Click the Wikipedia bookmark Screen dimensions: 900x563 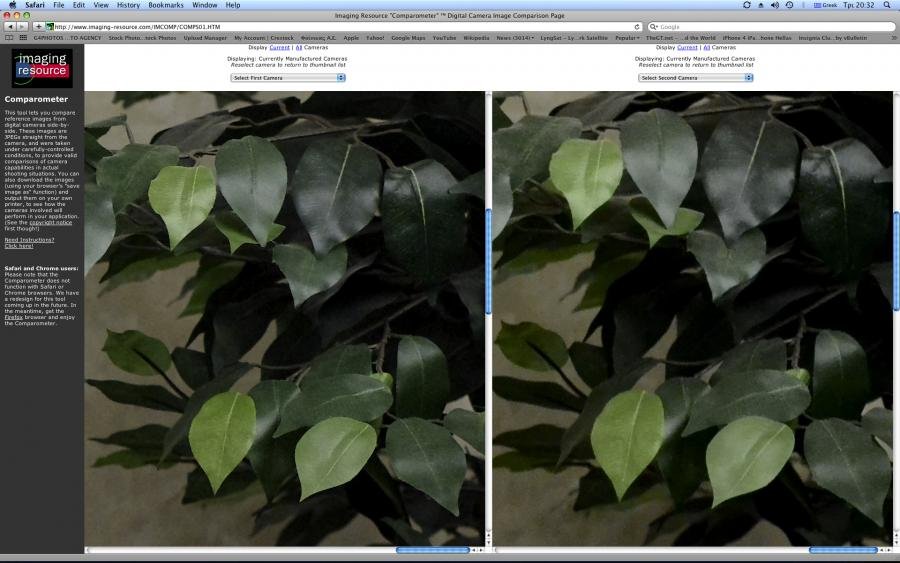pyautogui.click(x=476, y=38)
